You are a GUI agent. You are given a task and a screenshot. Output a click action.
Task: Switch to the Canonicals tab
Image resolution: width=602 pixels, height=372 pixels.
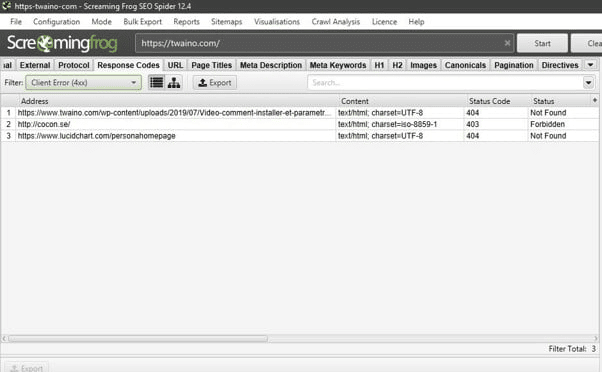tap(465, 65)
